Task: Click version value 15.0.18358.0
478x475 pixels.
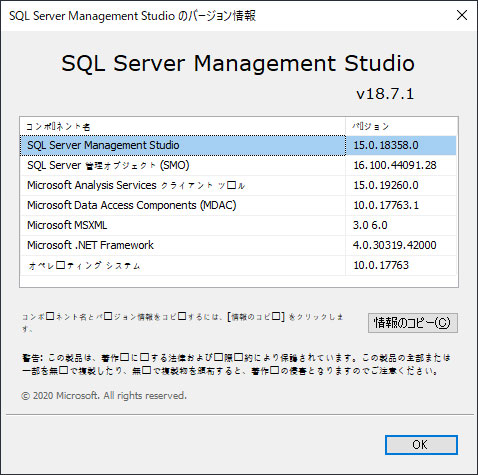Action: coord(386,145)
